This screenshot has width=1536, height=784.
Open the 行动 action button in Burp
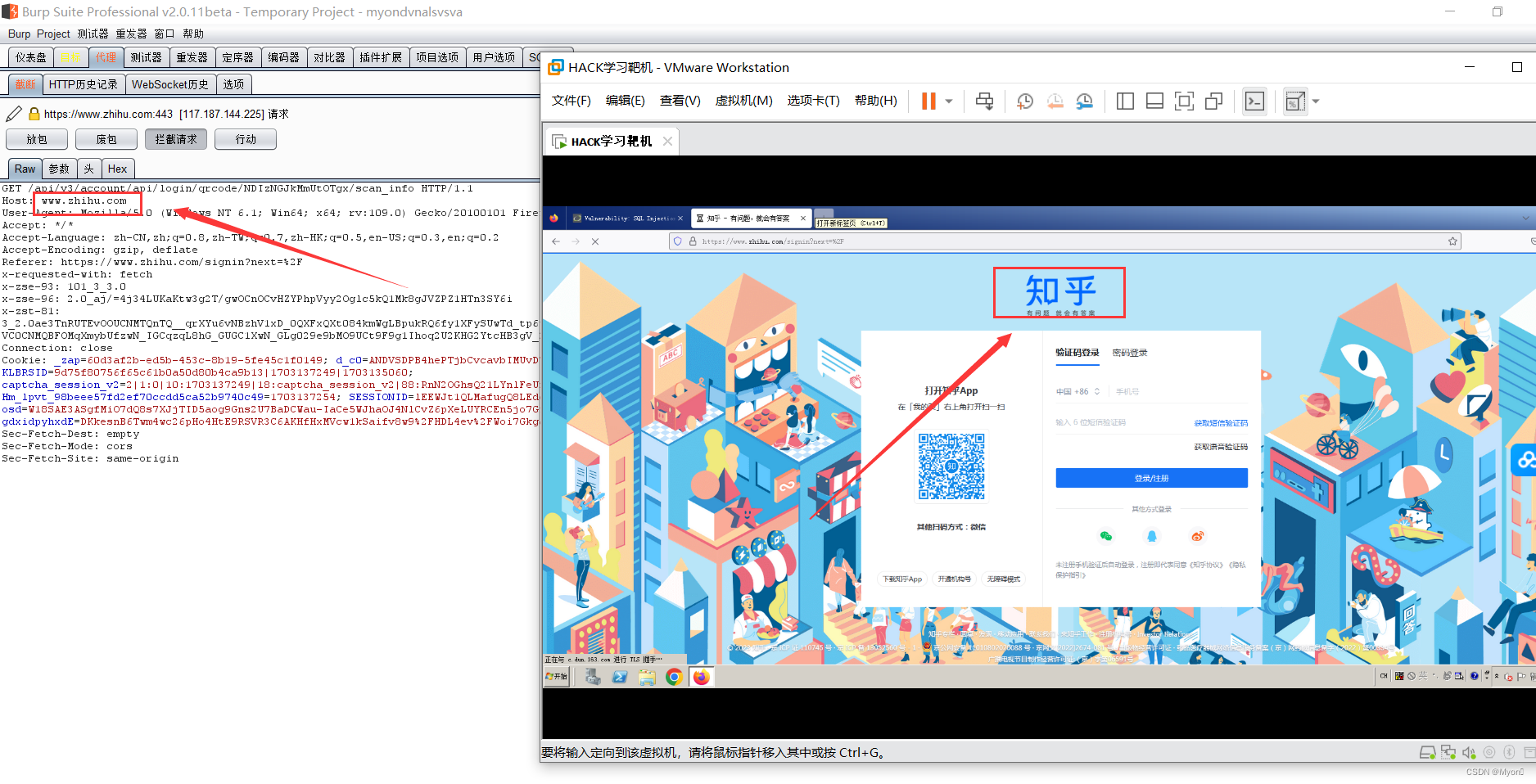pyautogui.click(x=246, y=139)
